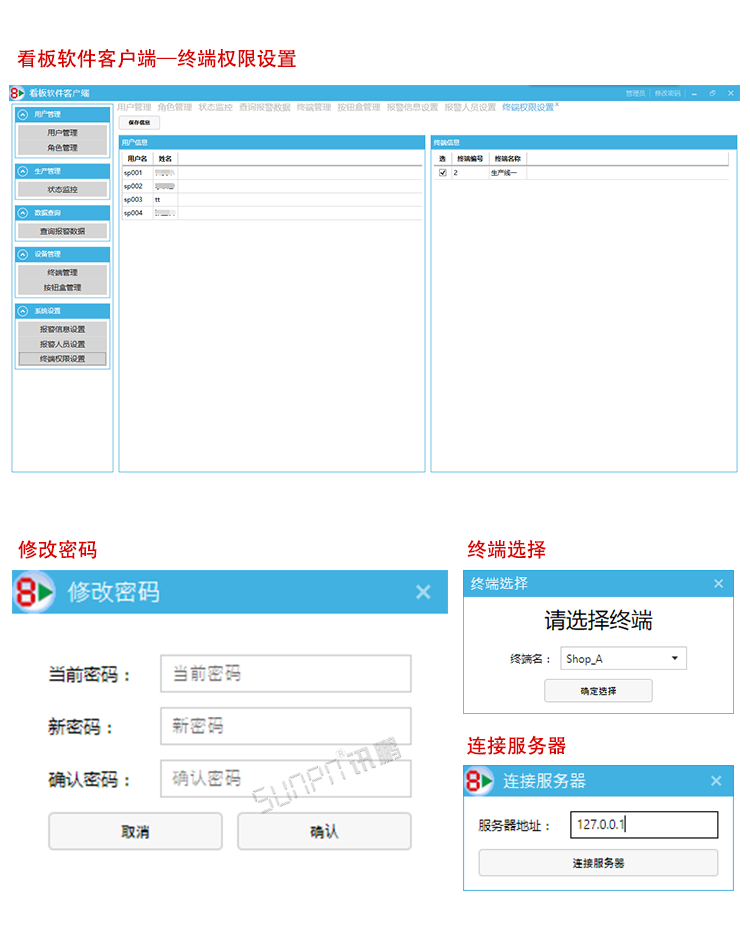Switch to the 报警人员设置 tab

[x=470, y=107]
